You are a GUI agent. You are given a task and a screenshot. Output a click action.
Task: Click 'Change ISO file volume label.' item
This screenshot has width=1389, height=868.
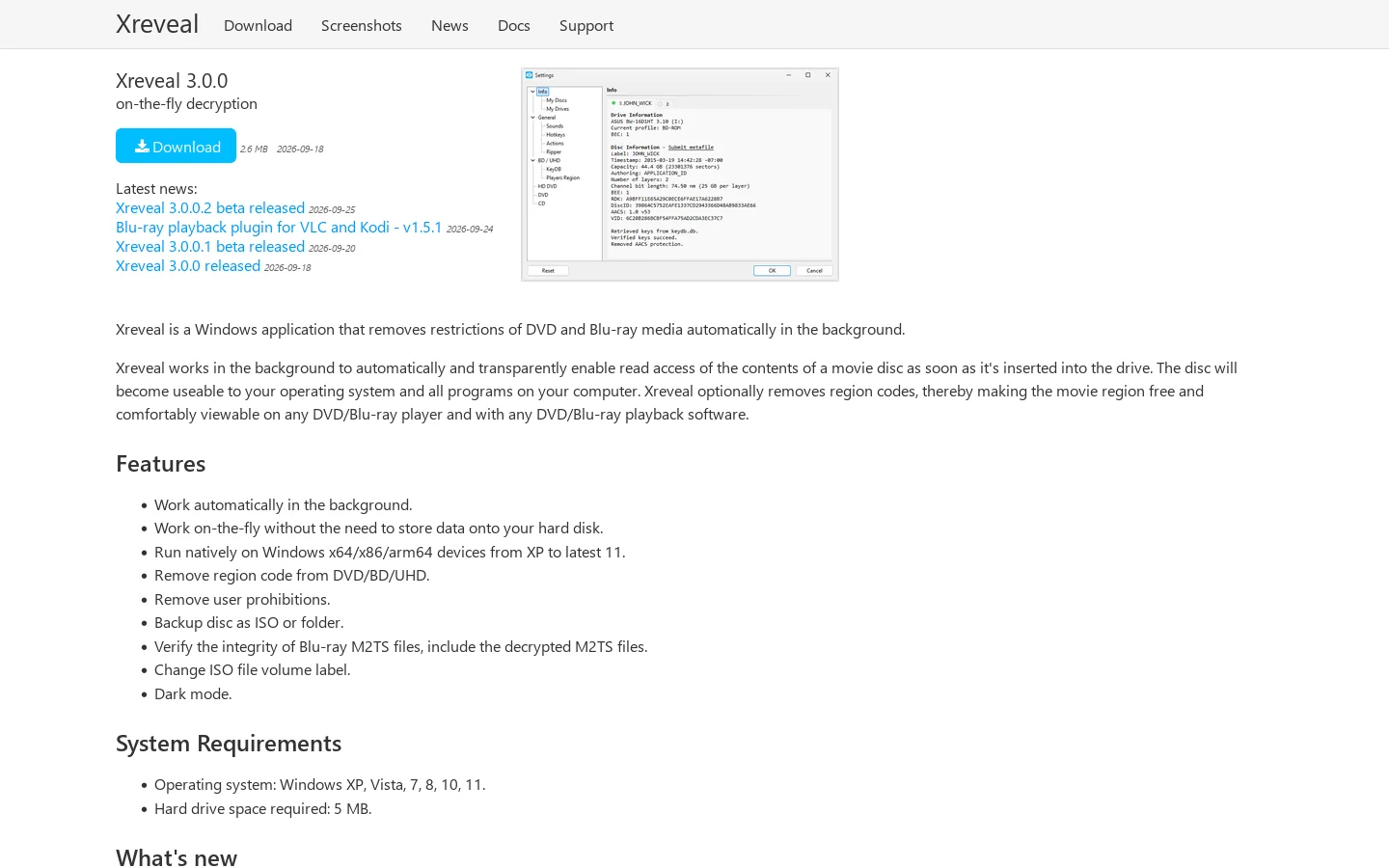coord(253,670)
